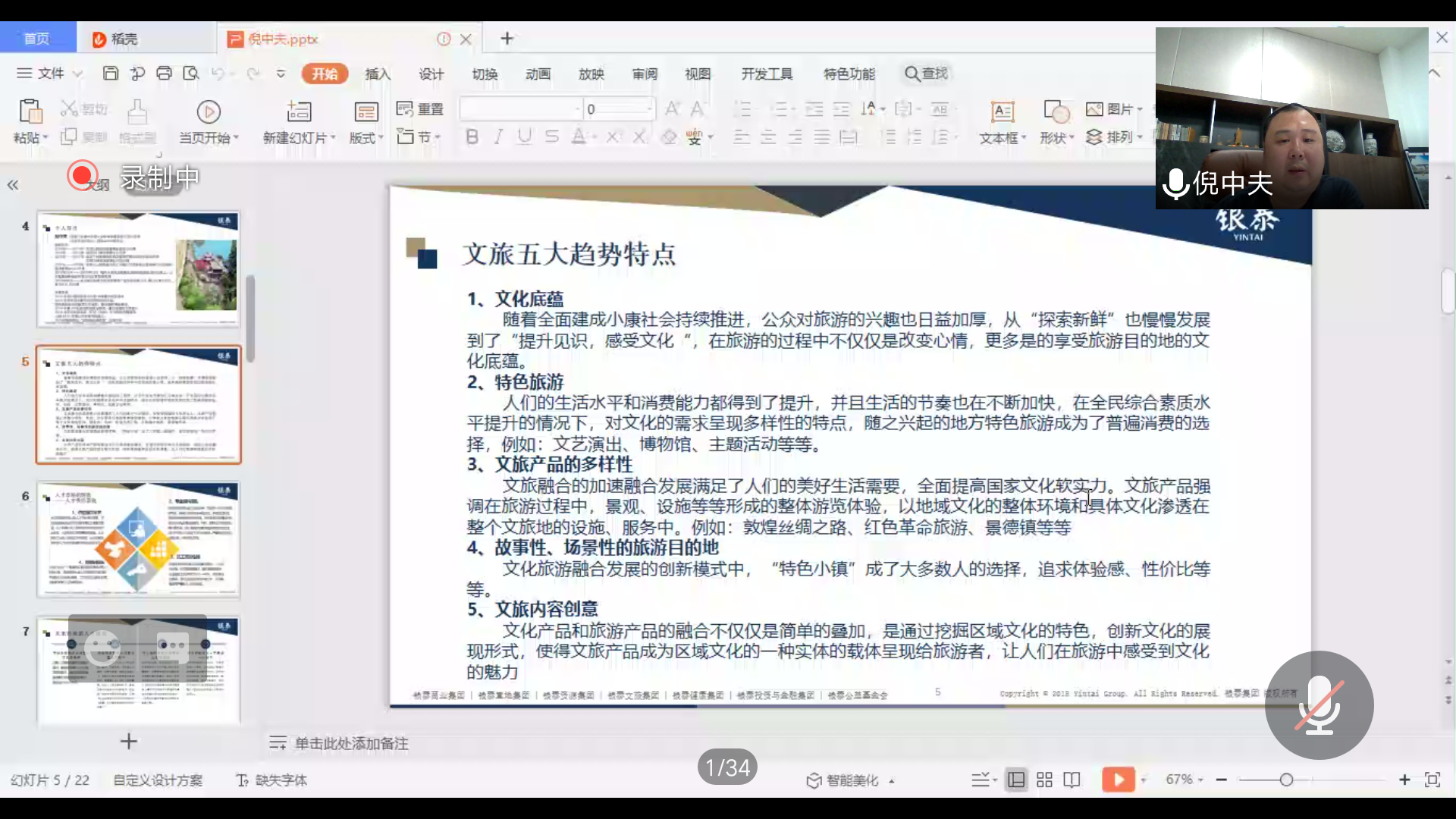Switch to the 动画 ribbon tab

coord(538,74)
